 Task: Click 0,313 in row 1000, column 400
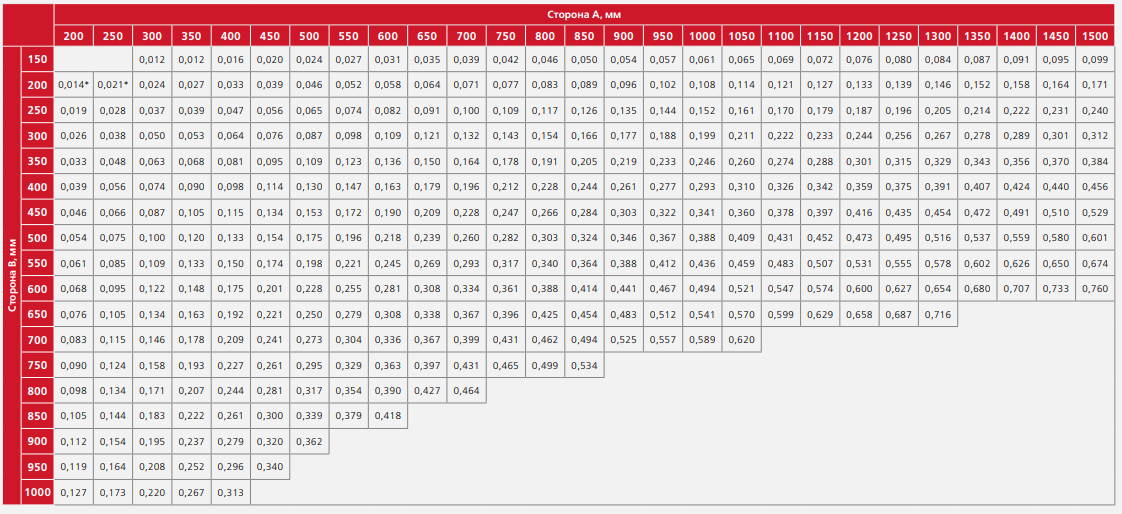(230, 493)
